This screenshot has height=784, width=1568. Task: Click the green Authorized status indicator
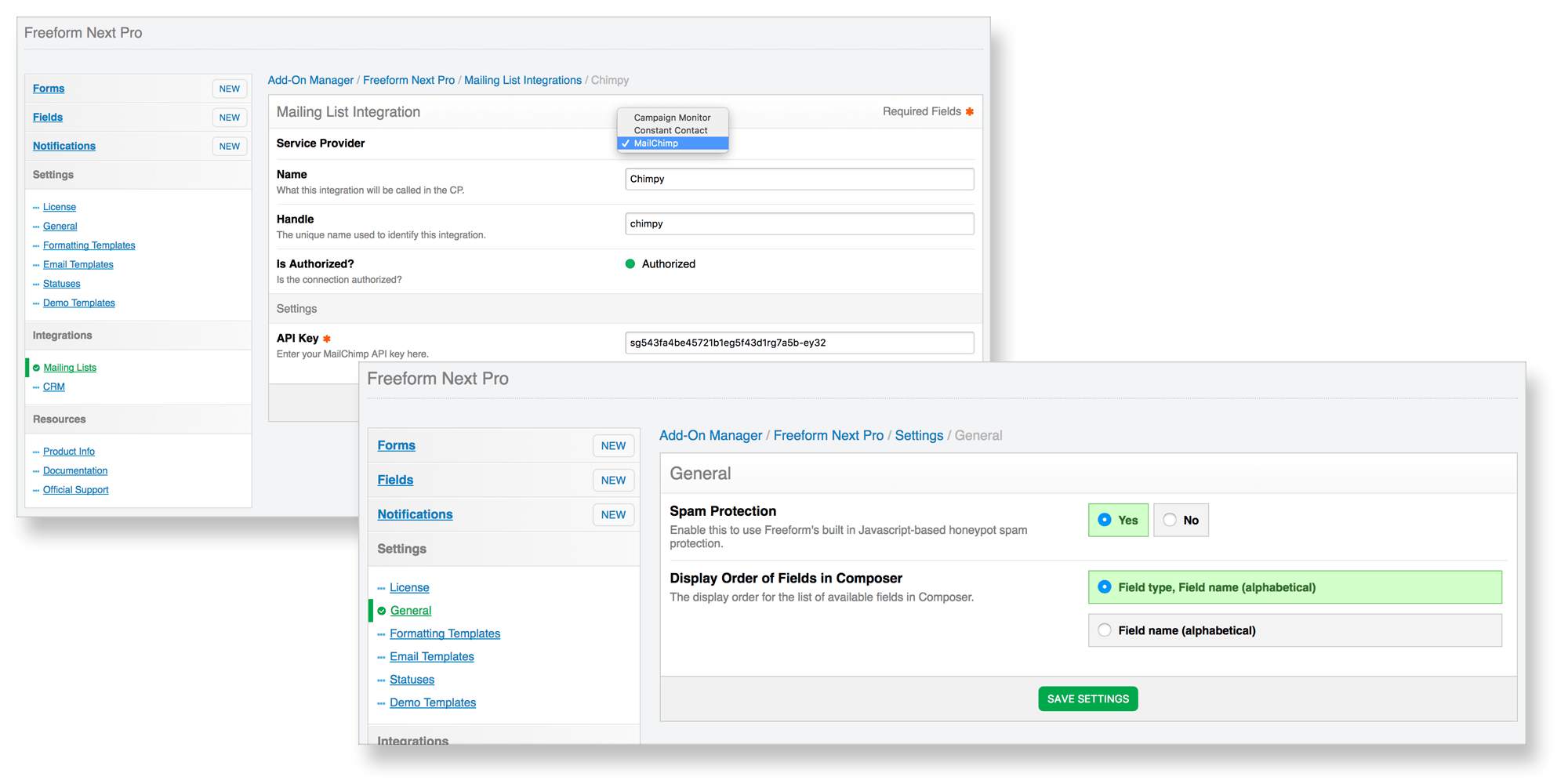tap(630, 264)
